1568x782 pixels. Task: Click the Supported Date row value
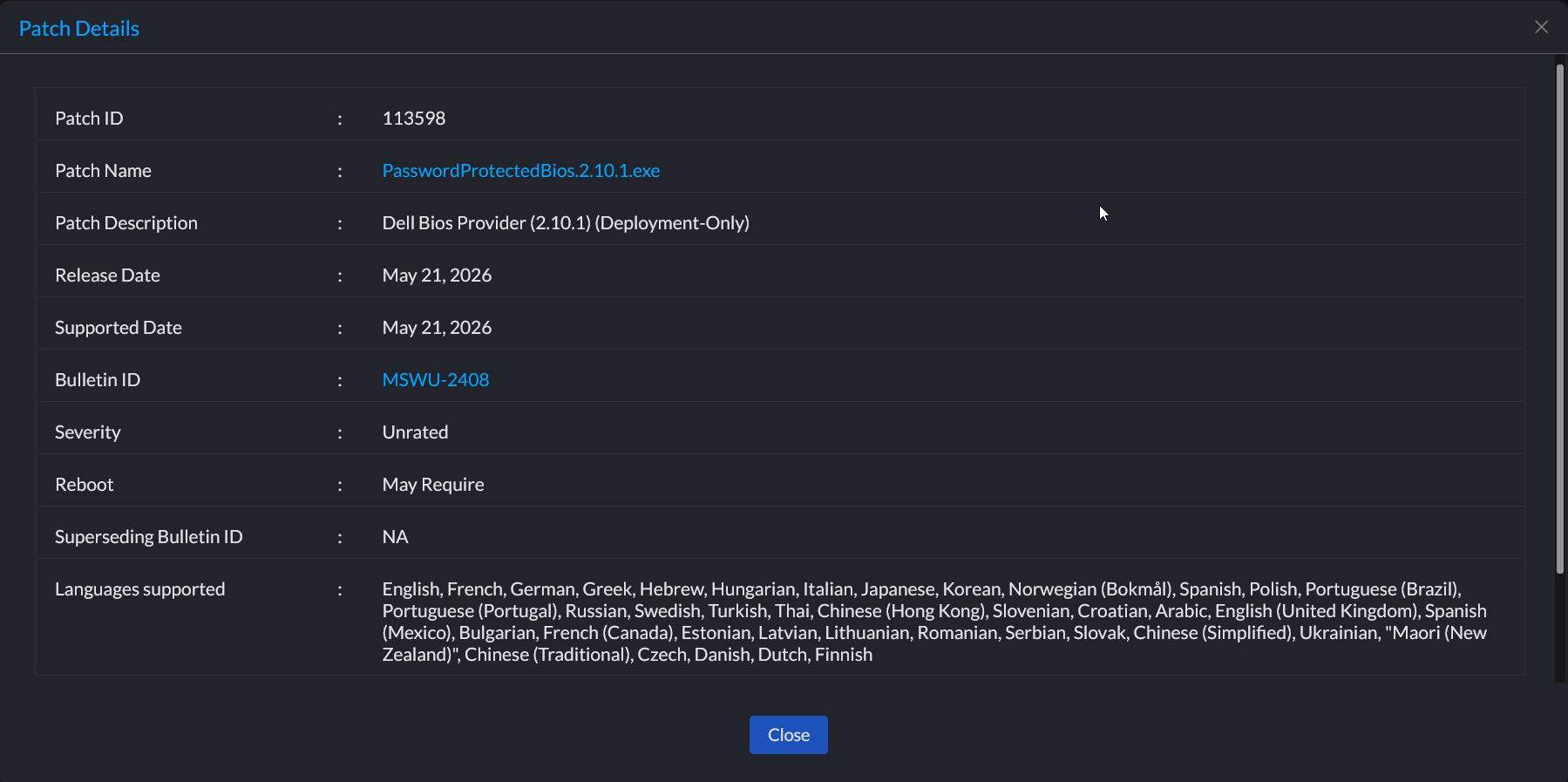437,328
